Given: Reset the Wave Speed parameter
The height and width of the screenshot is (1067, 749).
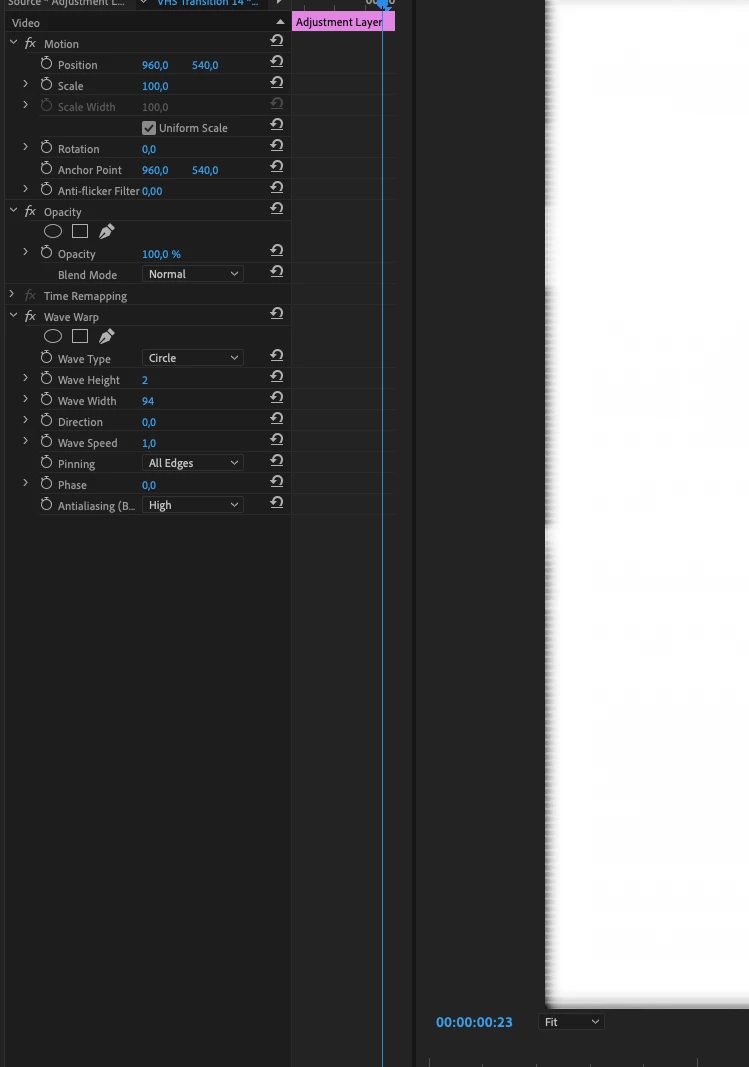Looking at the screenshot, I should coord(277,440).
